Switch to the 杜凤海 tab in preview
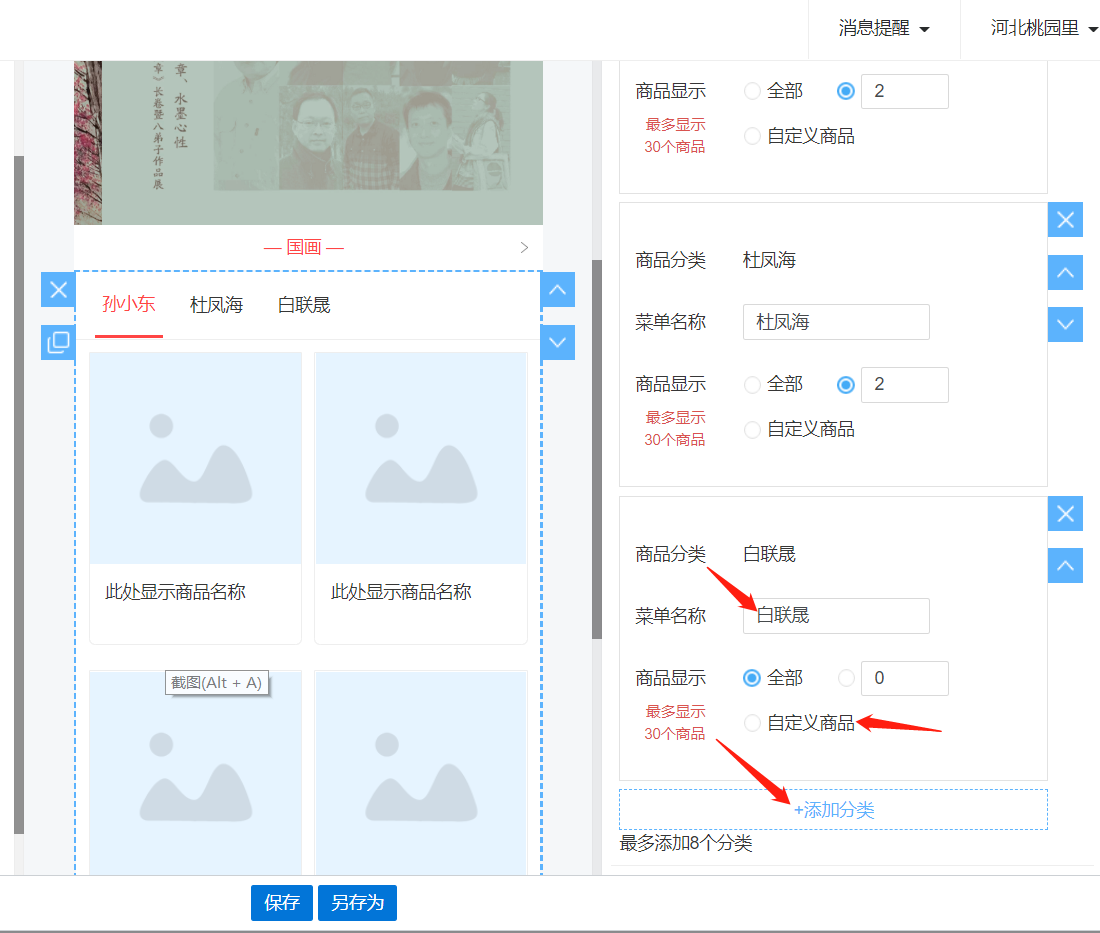 click(216, 305)
